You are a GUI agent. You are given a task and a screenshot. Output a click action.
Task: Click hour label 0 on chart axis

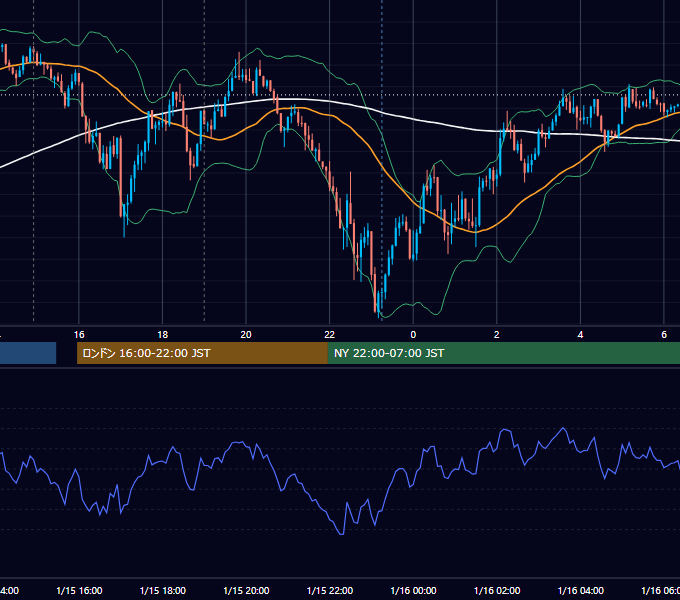[413, 334]
